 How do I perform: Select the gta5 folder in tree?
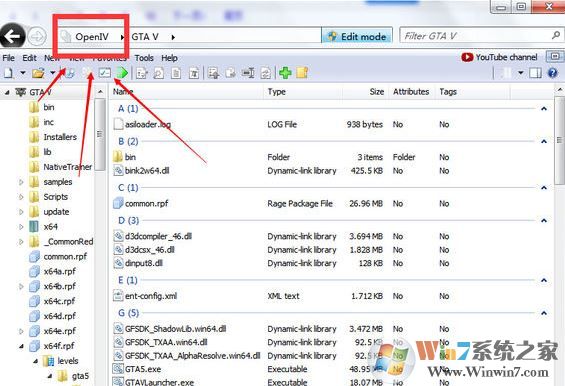tap(80, 376)
